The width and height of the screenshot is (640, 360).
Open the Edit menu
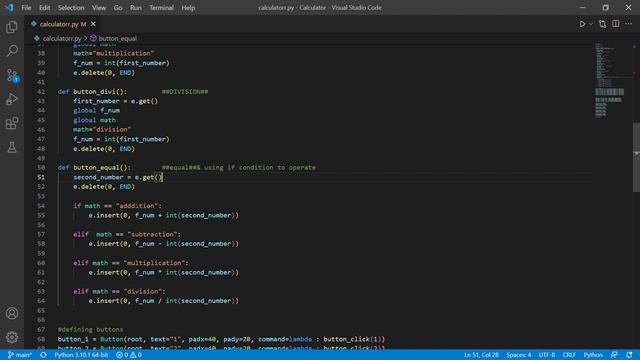pyautogui.click(x=44, y=8)
